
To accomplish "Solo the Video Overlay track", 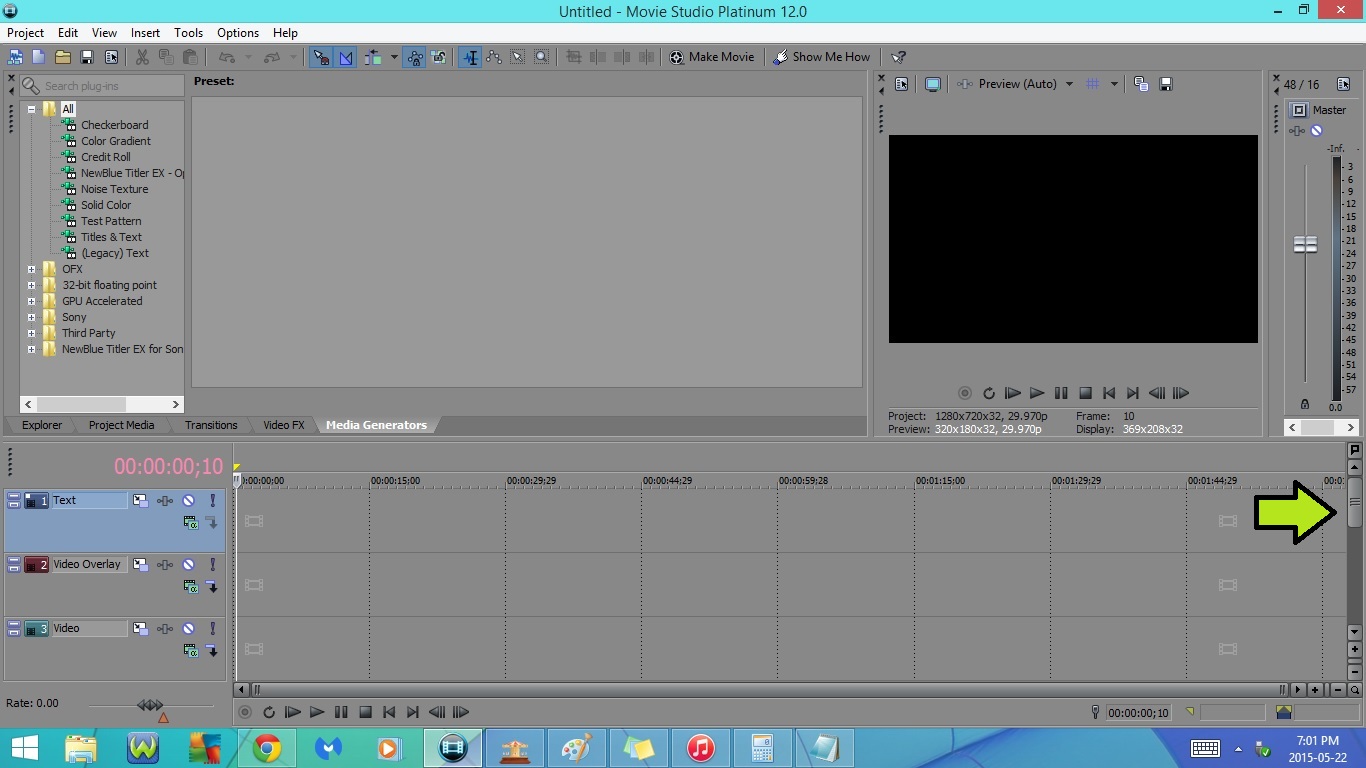I will click(x=212, y=564).
